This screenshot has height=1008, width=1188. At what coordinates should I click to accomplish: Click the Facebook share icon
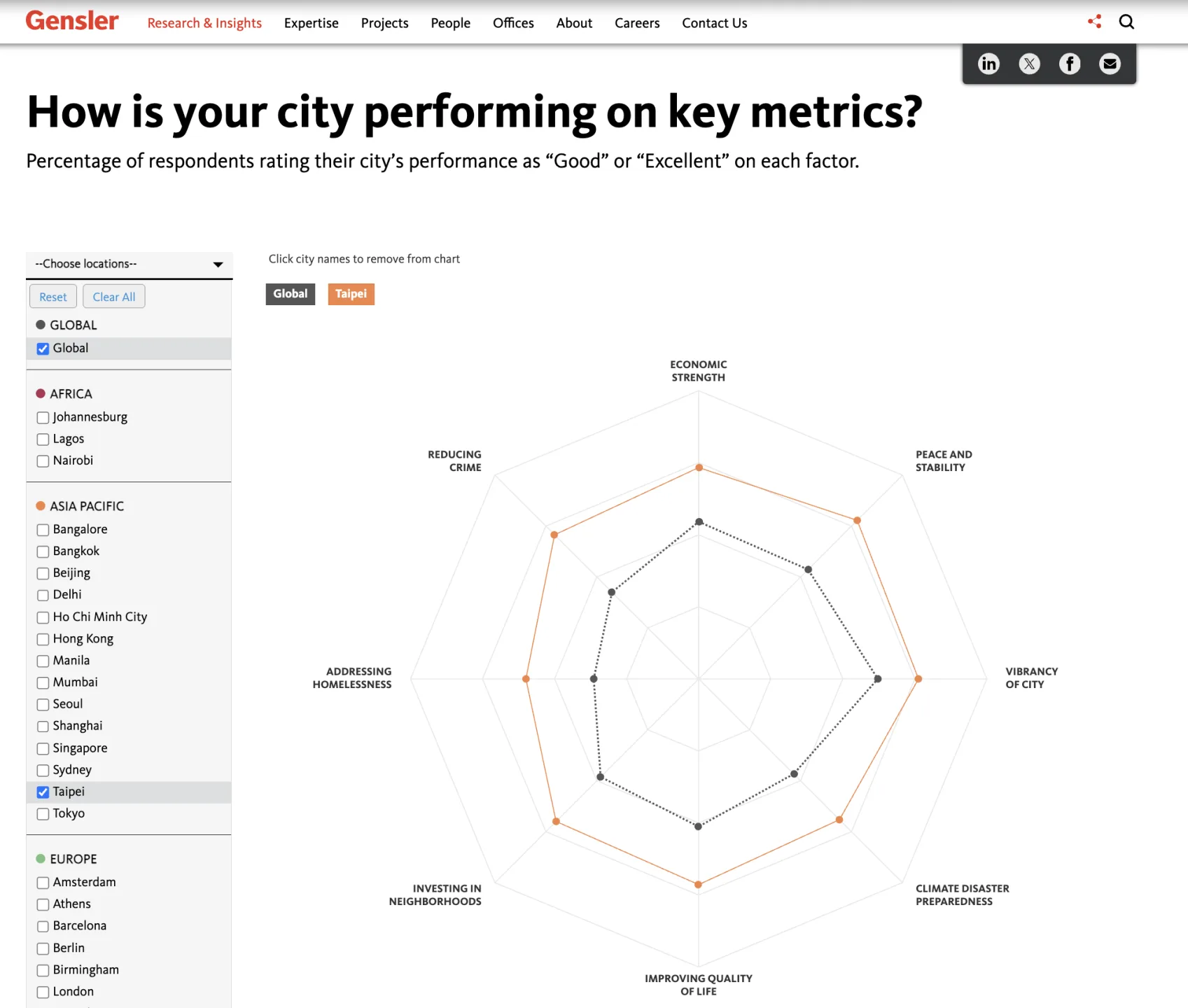(1070, 64)
